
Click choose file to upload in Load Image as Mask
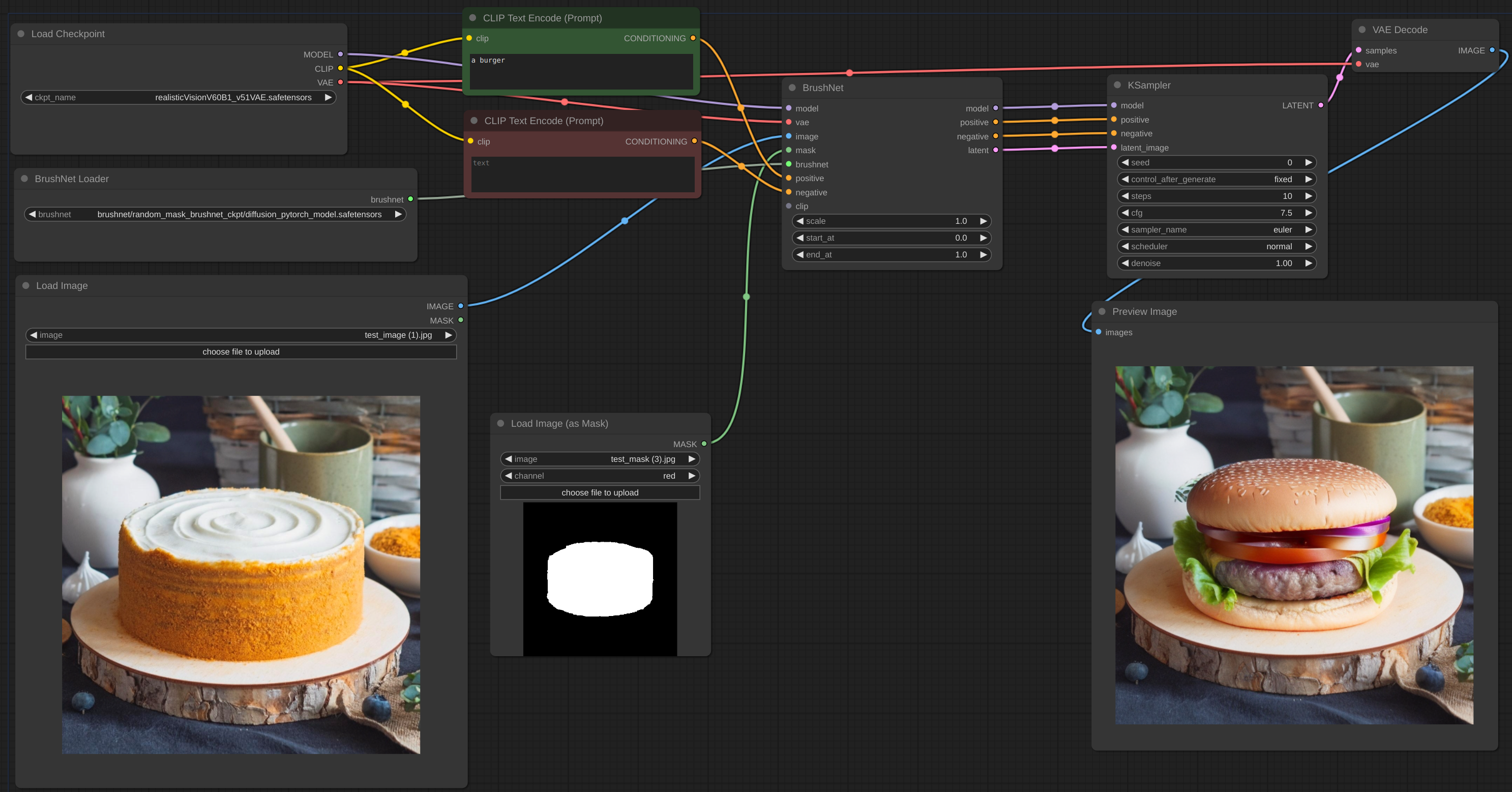tap(600, 492)
